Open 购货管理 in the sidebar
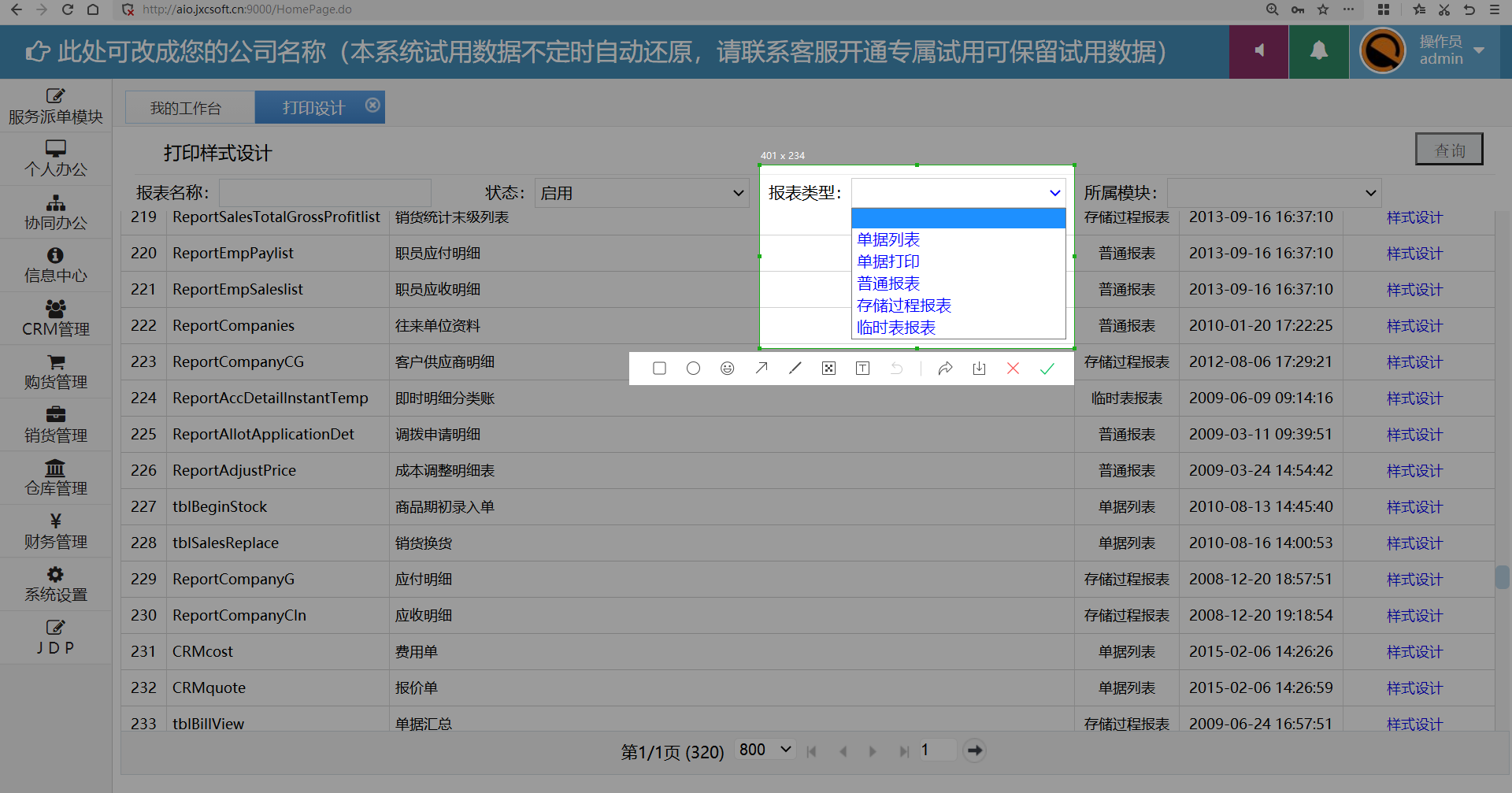The height and width of the screenshot is (793, 1512). (x=55, y=372)
